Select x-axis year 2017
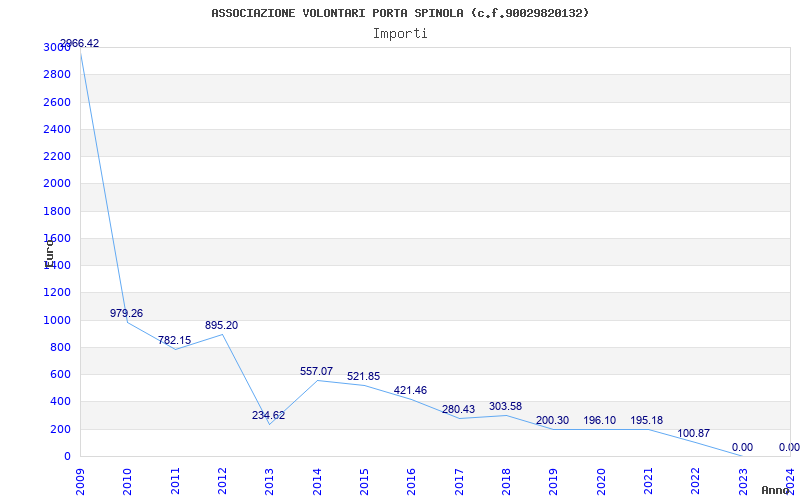Image resolution: width=800 pixels, height=500 pixels. point(459,482)
